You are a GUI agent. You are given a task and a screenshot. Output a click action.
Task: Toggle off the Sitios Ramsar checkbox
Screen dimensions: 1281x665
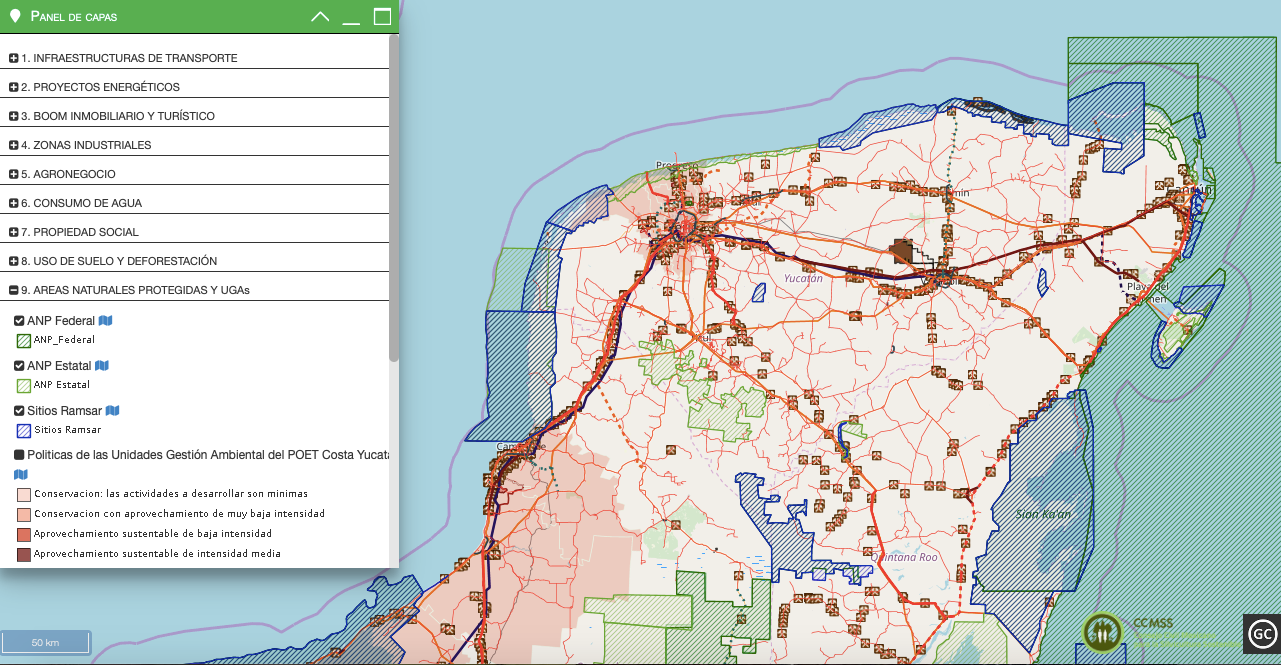(19, 411)
